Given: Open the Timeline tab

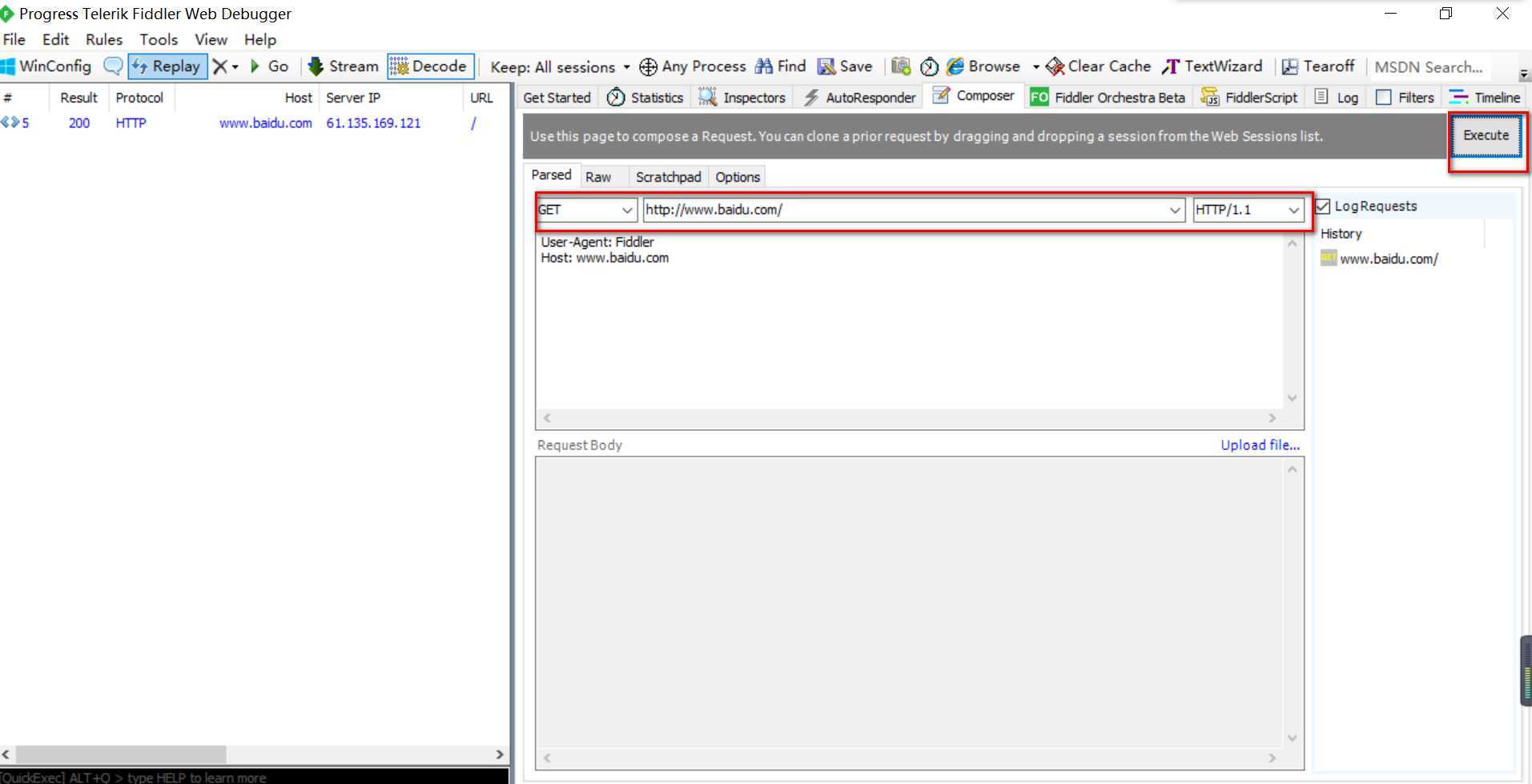Looking at the screenshot, I should coord(1485,97).
